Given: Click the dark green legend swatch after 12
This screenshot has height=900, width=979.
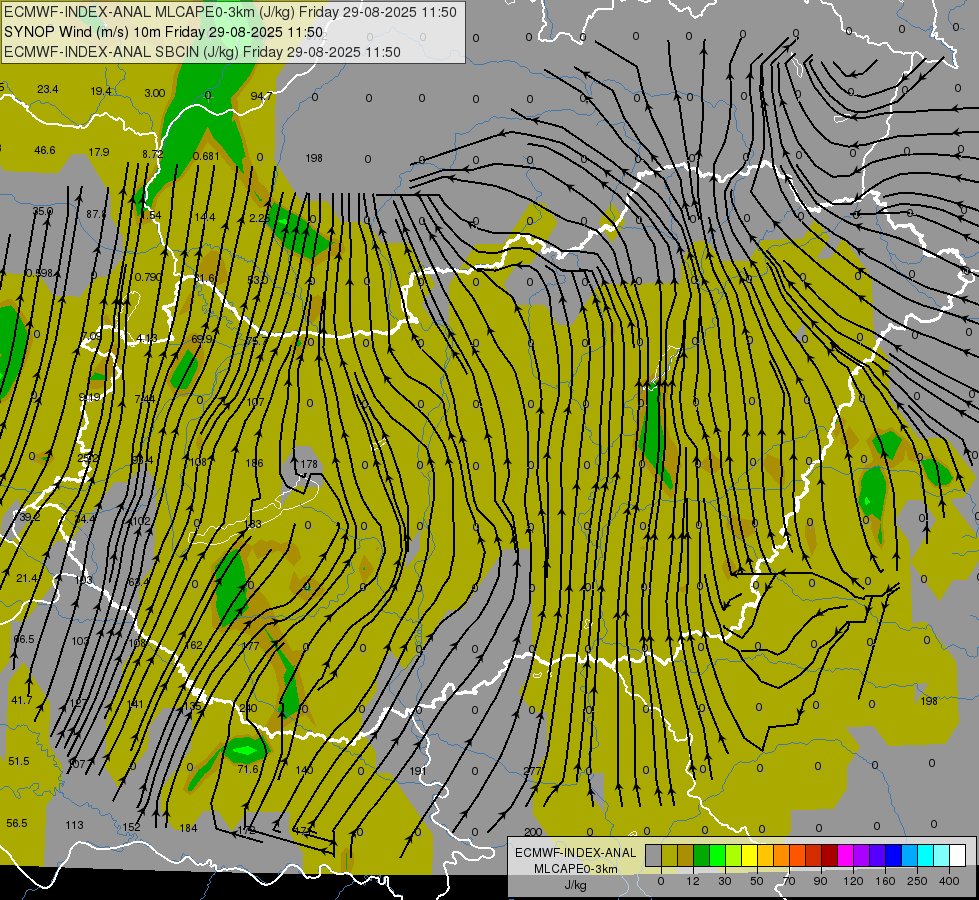Looking at the screenshot, I should (702, 856).
